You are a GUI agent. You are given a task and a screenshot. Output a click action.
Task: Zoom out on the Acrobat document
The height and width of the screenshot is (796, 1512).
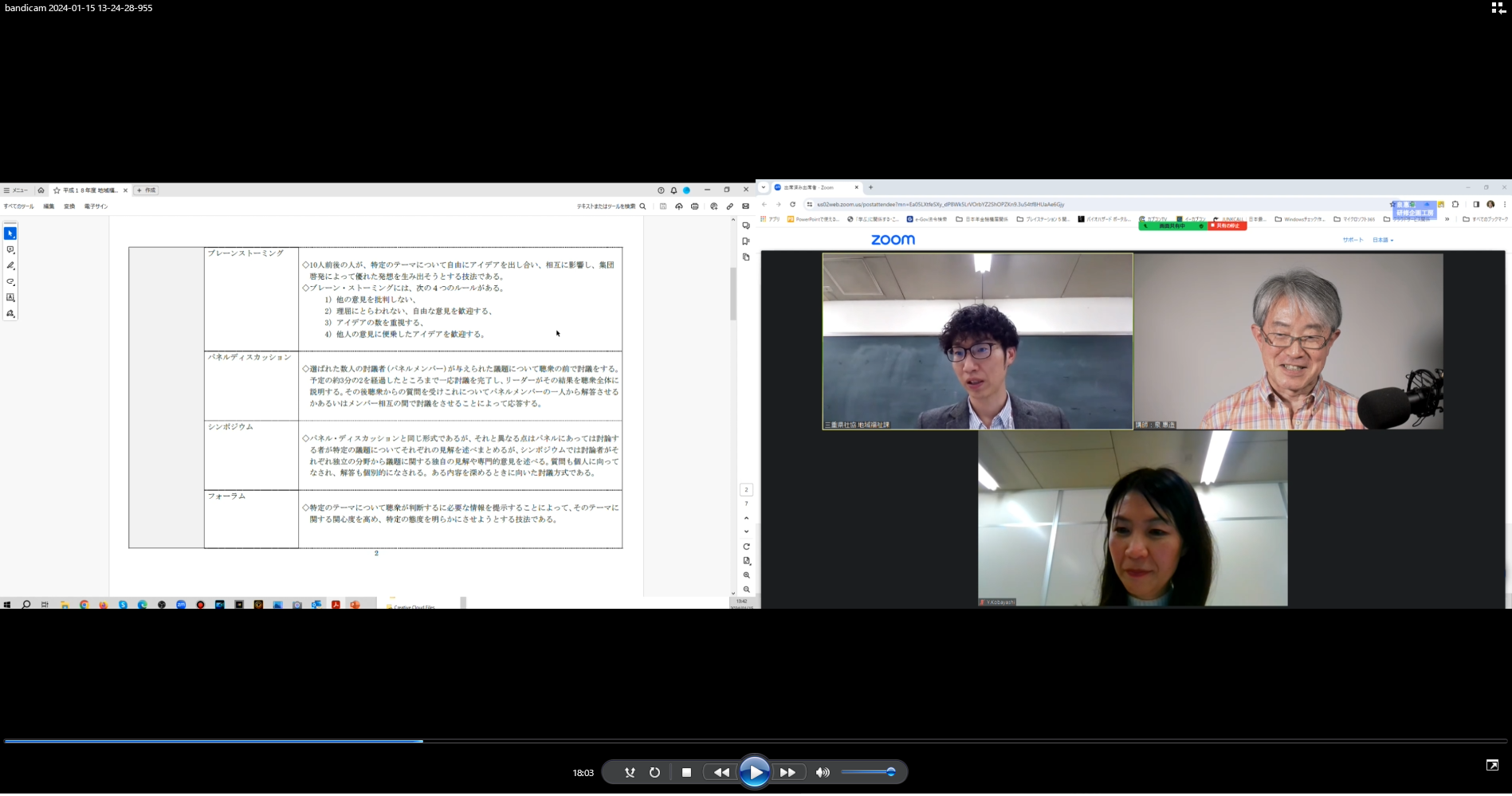746,590
